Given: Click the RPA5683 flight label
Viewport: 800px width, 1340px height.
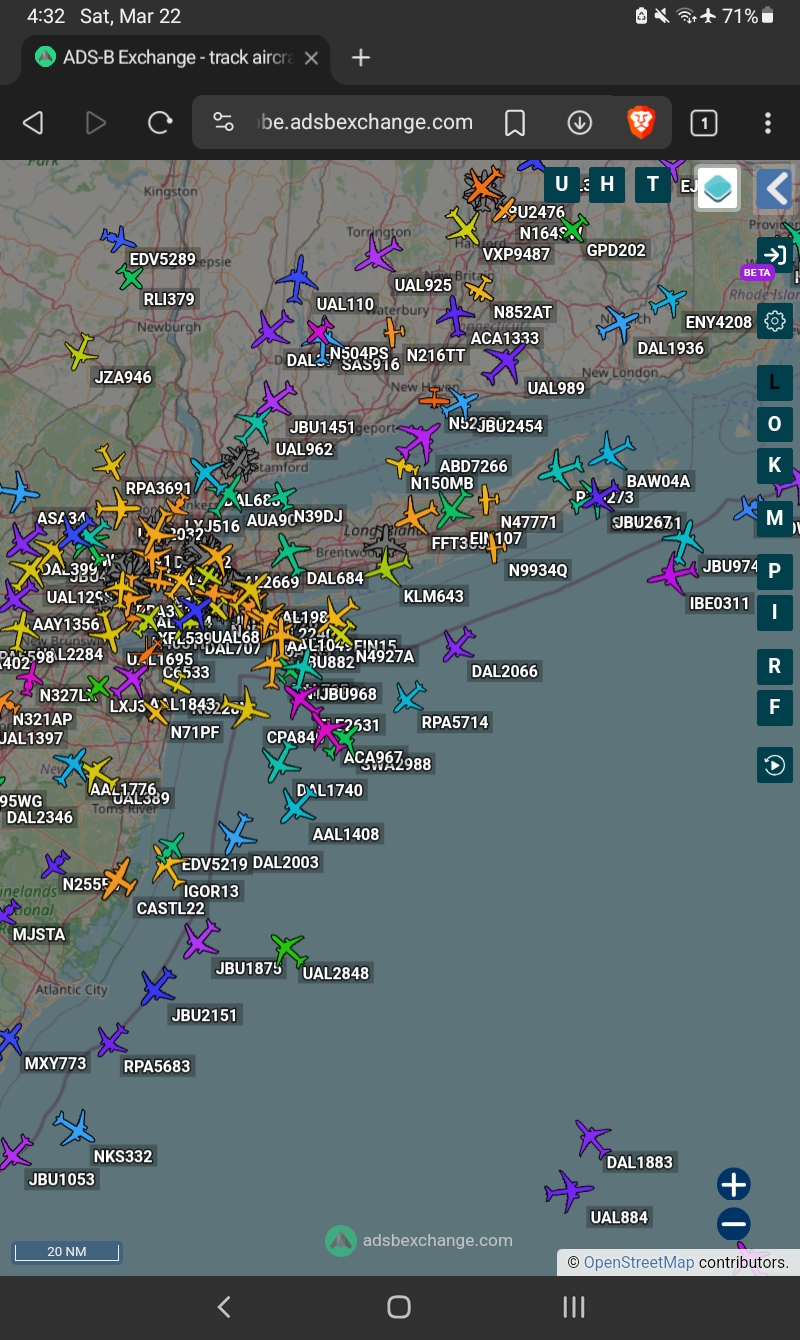Looking at the screenshot, I should point(157,1066).
